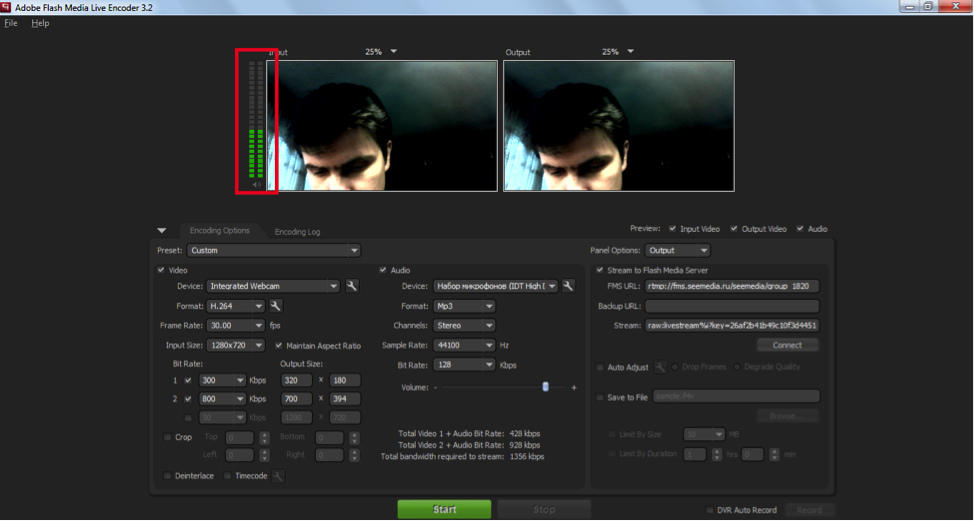The image size is (974, 521).
Task: Open Timecode settings wrench icon
Action: coord(279,476)
